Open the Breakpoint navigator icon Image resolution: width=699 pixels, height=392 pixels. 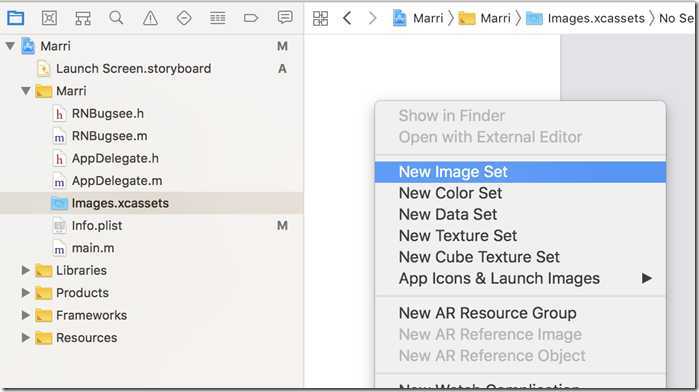point(251,18)
